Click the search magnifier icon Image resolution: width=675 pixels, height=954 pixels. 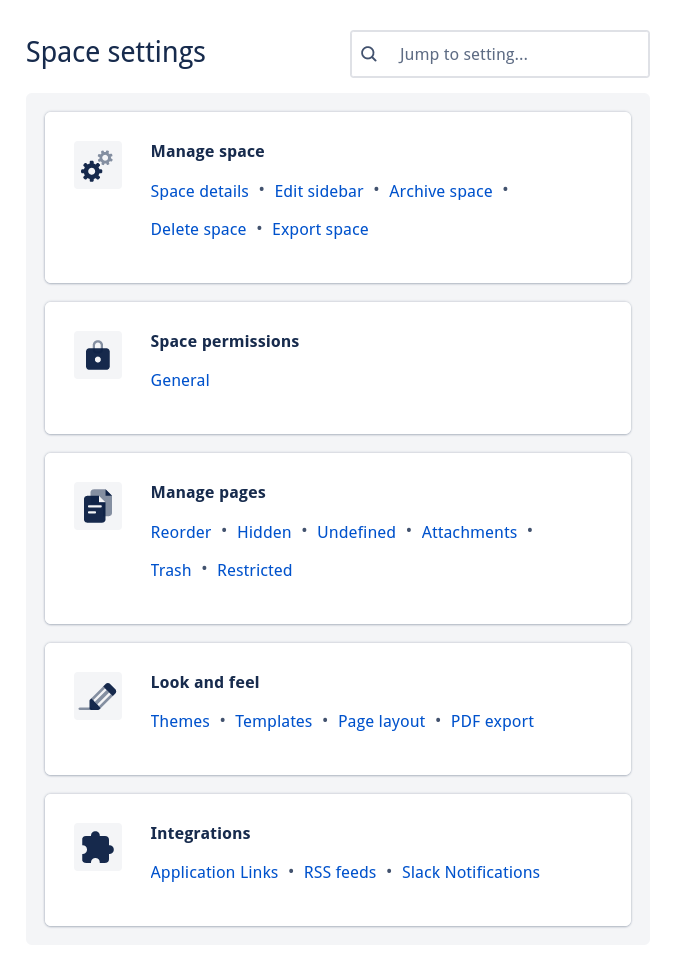[369, 54]
